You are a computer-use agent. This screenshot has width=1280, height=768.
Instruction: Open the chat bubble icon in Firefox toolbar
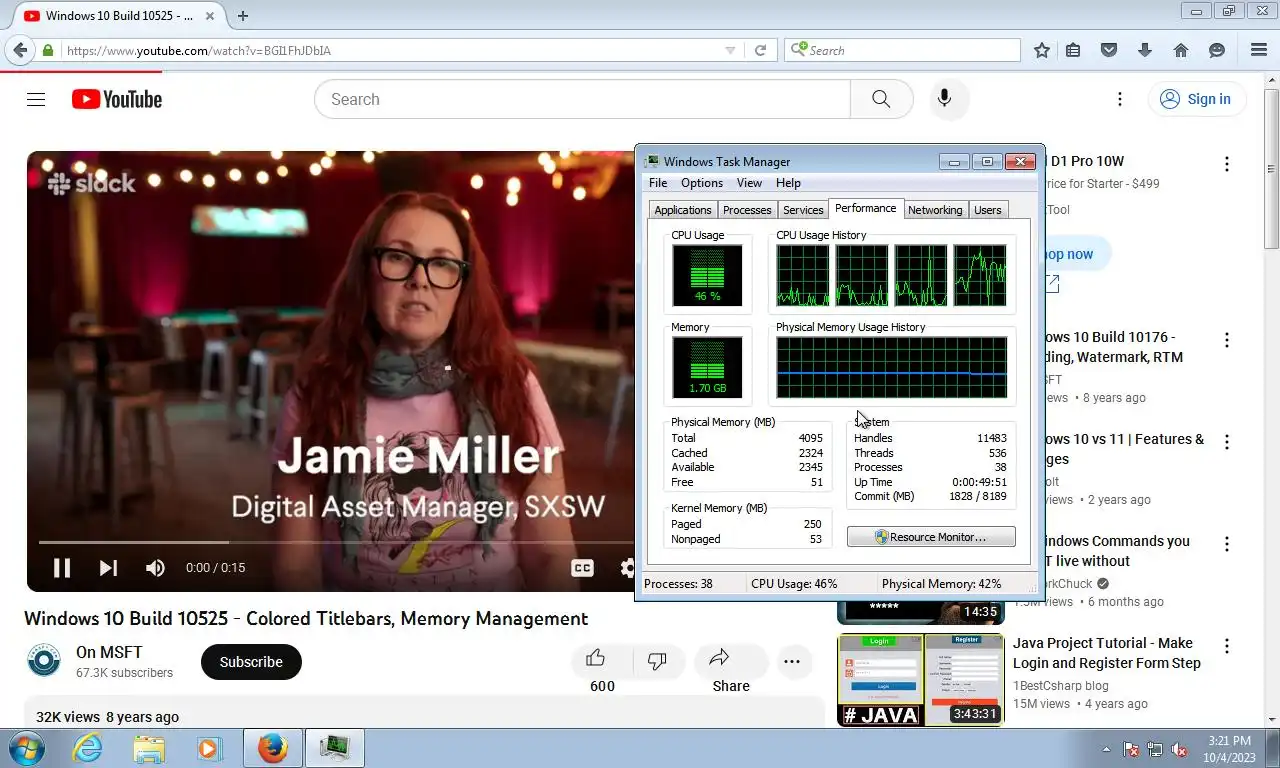click(1217, 50)
